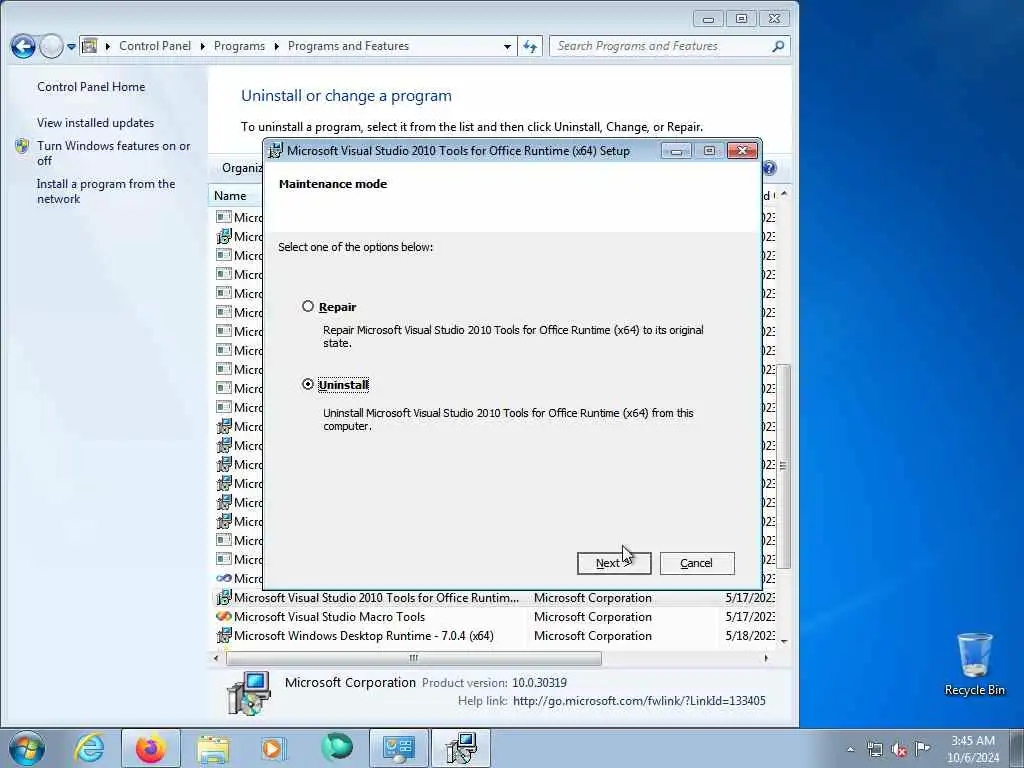Image resolution: width=1024 pixels, height=768 pixels.
Task: Click the large program icon in details pane
Action: click(248, 693)
